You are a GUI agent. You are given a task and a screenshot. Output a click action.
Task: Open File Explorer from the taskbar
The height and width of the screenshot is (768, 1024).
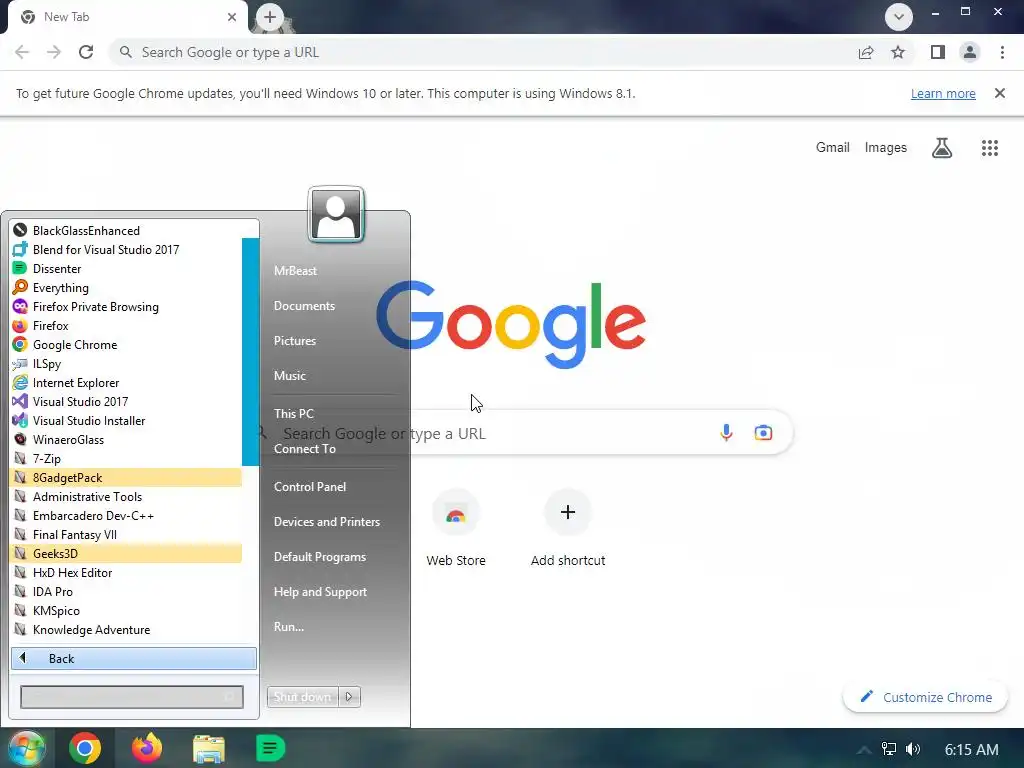(x=209, y=748)
